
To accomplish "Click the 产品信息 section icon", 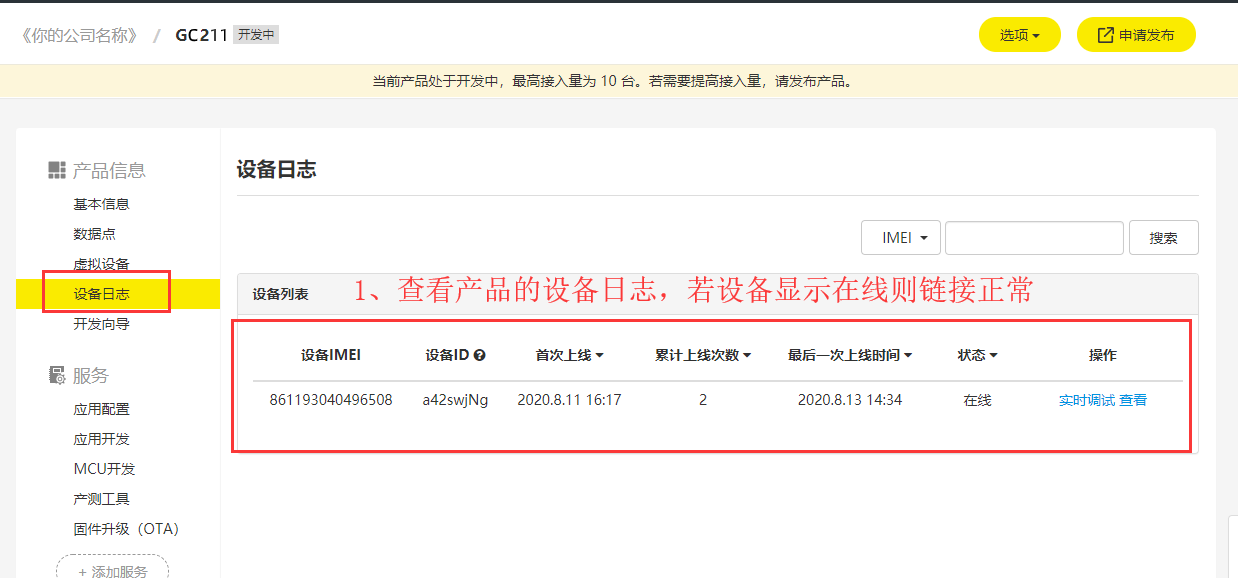I will coord(57,170).
